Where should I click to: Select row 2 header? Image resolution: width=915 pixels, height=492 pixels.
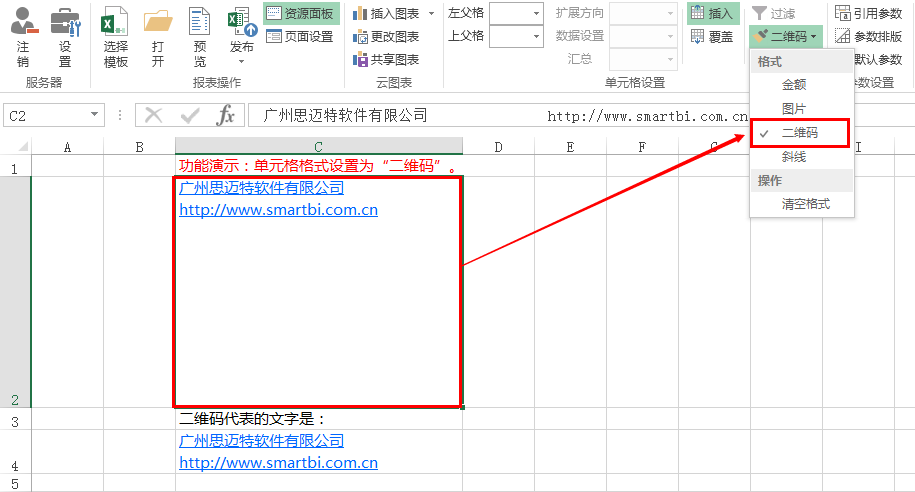15,292
